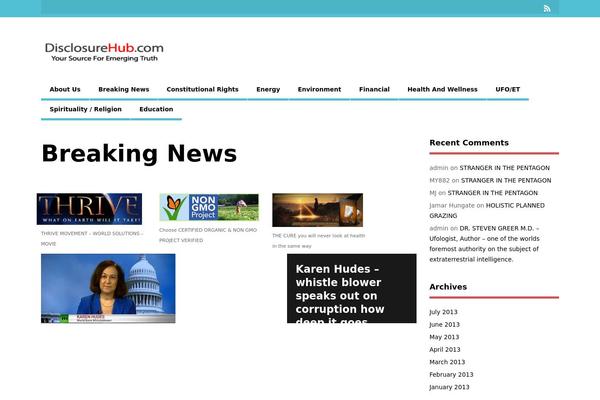This screenshot has height=400, width=600.
Task: Open admin's STRANGER IN THE PENTAGON comment
Action: click(504, 168)
